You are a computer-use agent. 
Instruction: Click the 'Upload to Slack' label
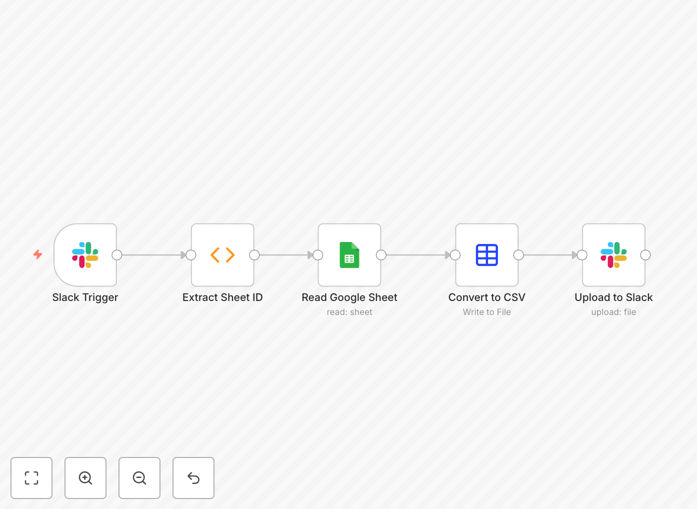614,297
